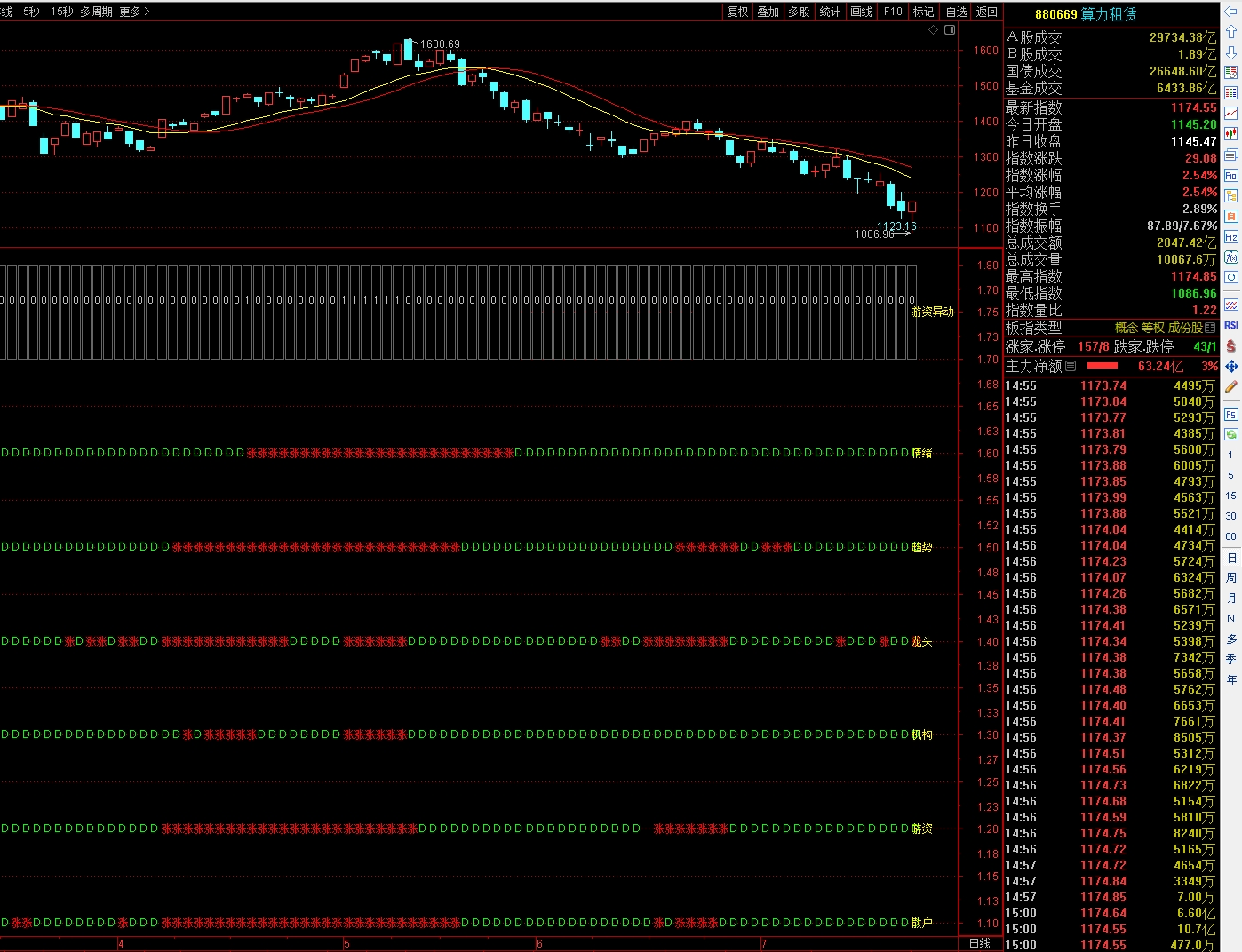Click the up arrow icon in right sidebar

pos(1230,30)
